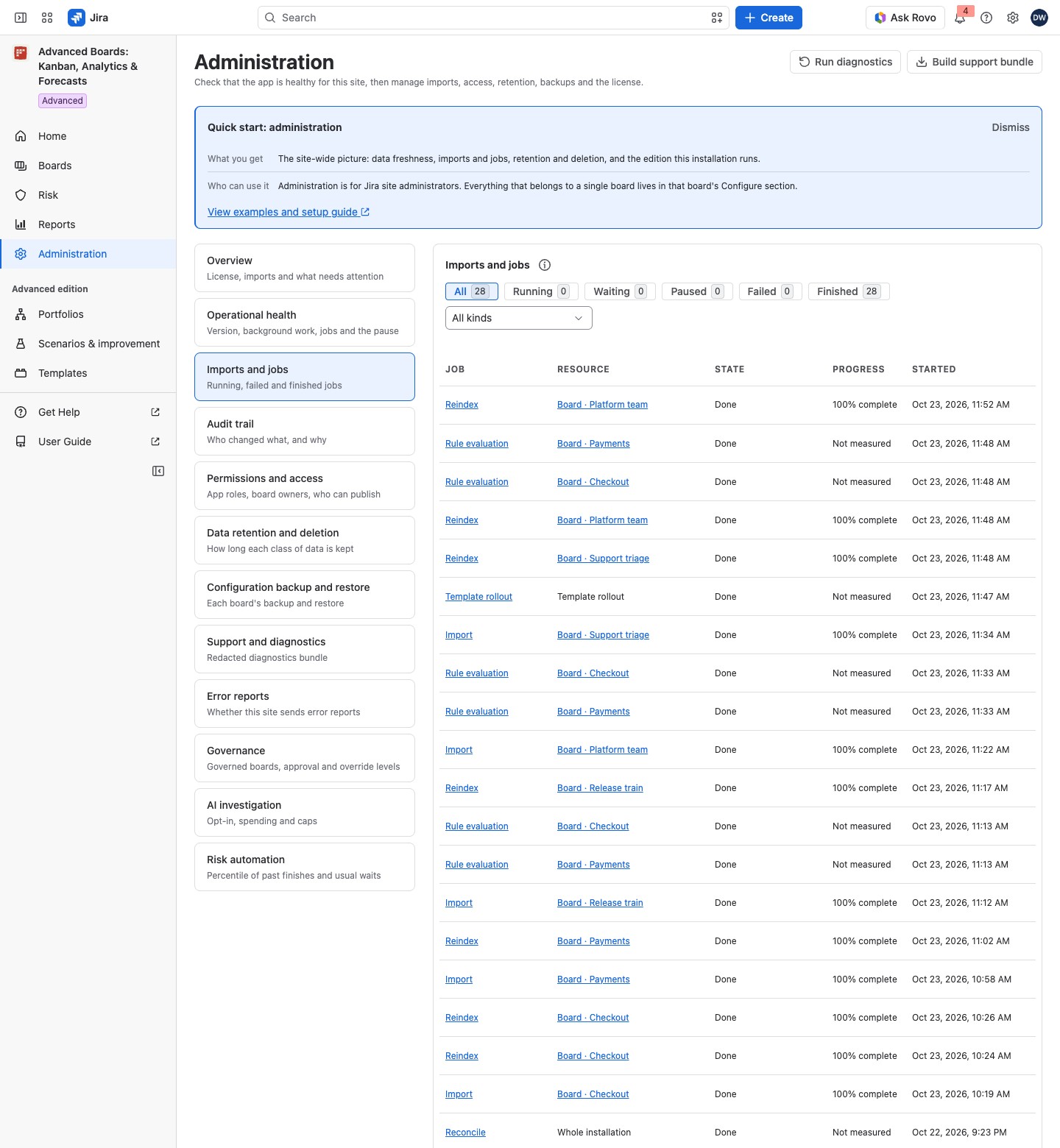Click Build support bundle button
Viewport: 1060px width, 1148px height.
(x=975, y=62)
